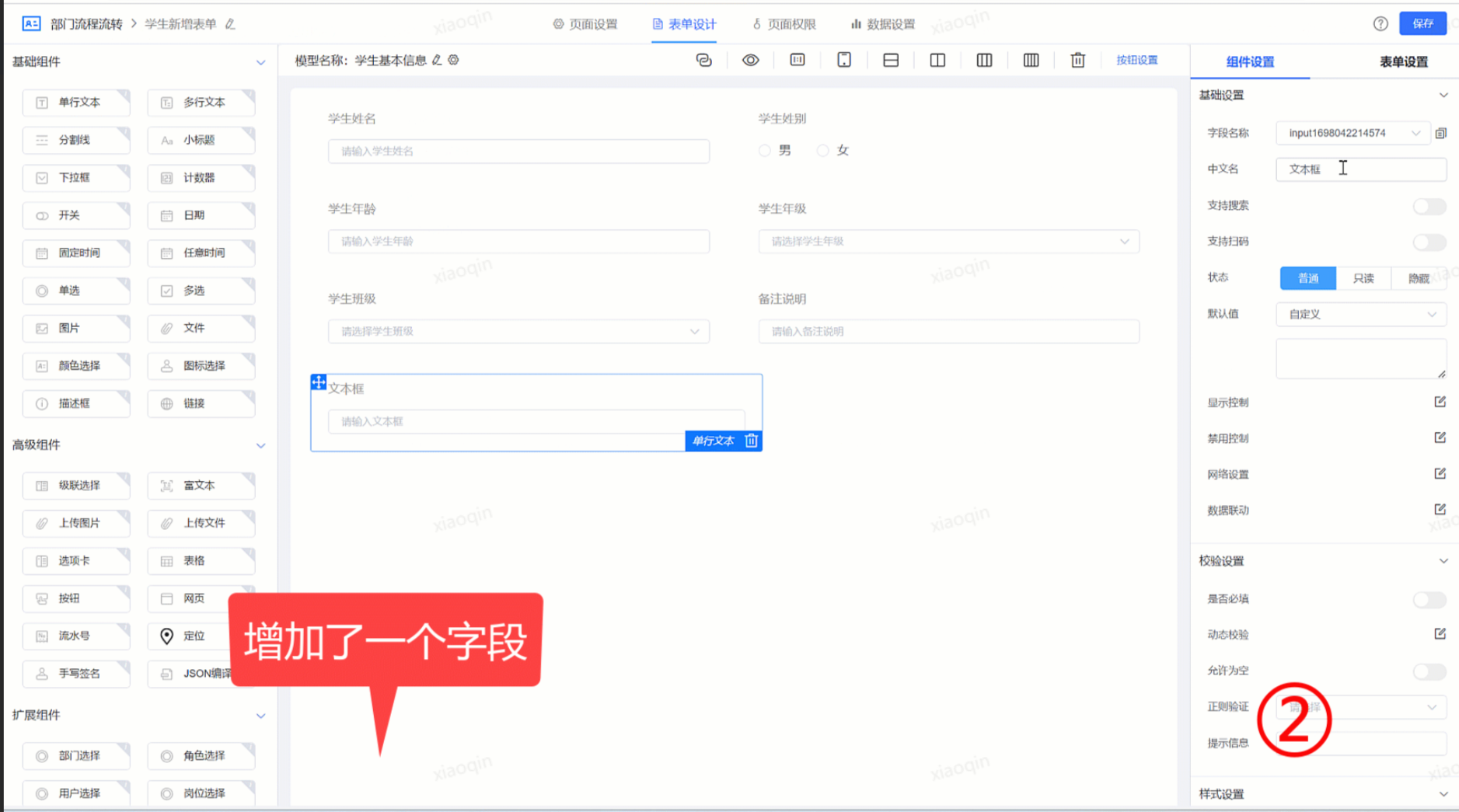Open the 显示控制 edit icon

(1439, 402)
